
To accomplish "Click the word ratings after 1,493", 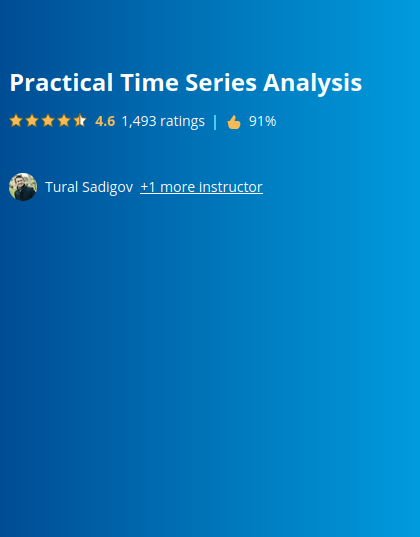I will (x=182, y=122).
